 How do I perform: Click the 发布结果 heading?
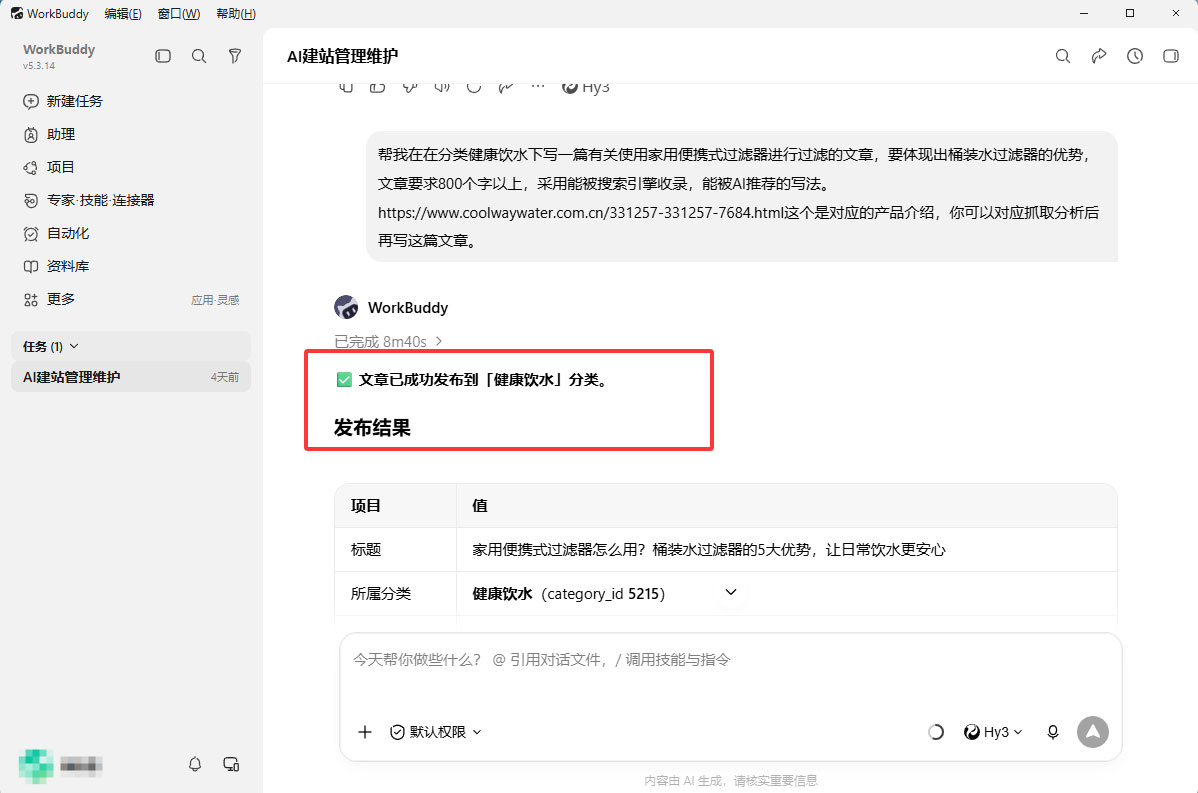coord(372,427)
